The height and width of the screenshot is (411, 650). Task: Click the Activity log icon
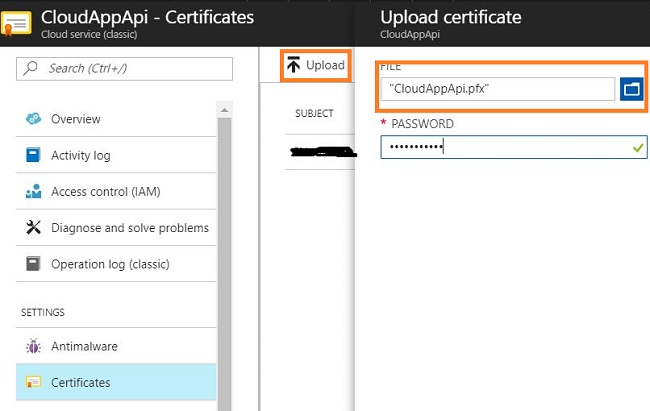[x=31, y=155]
